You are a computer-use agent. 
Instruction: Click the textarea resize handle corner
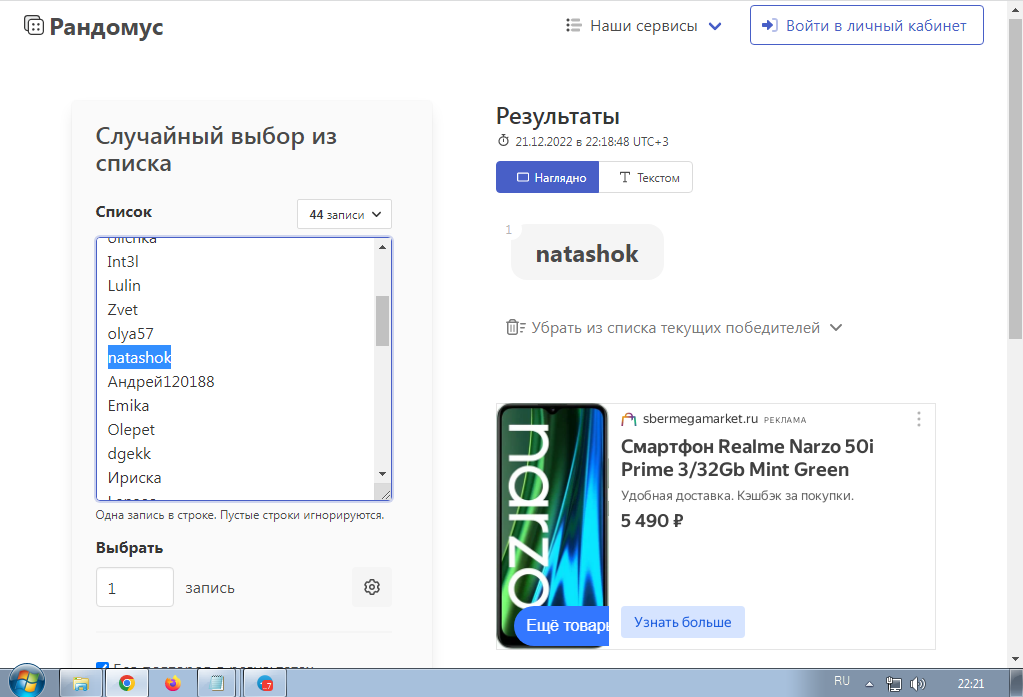(385, 494)
